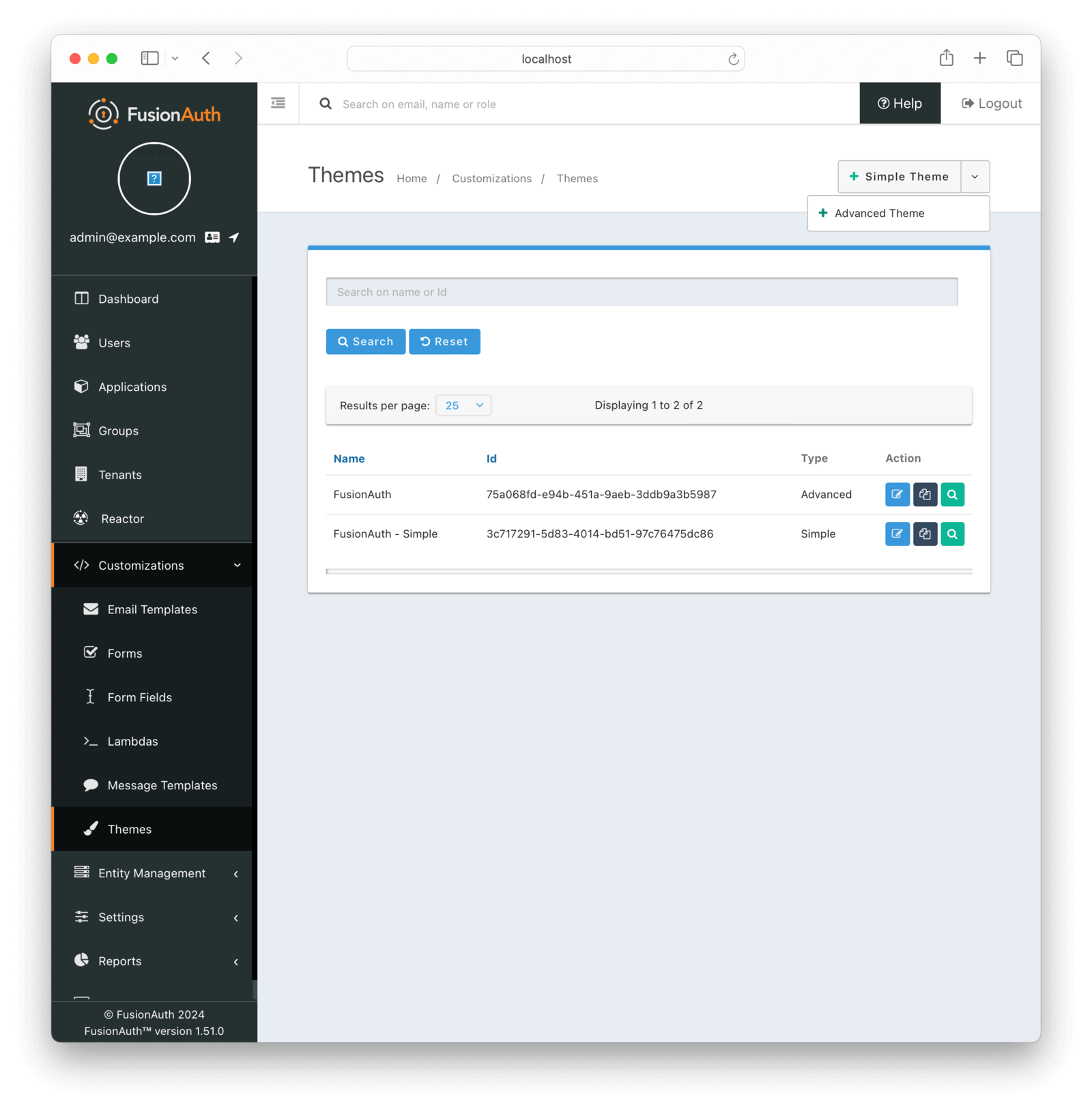
Task: Open Lambdas from the sidebar
Action: click(132, 741)
